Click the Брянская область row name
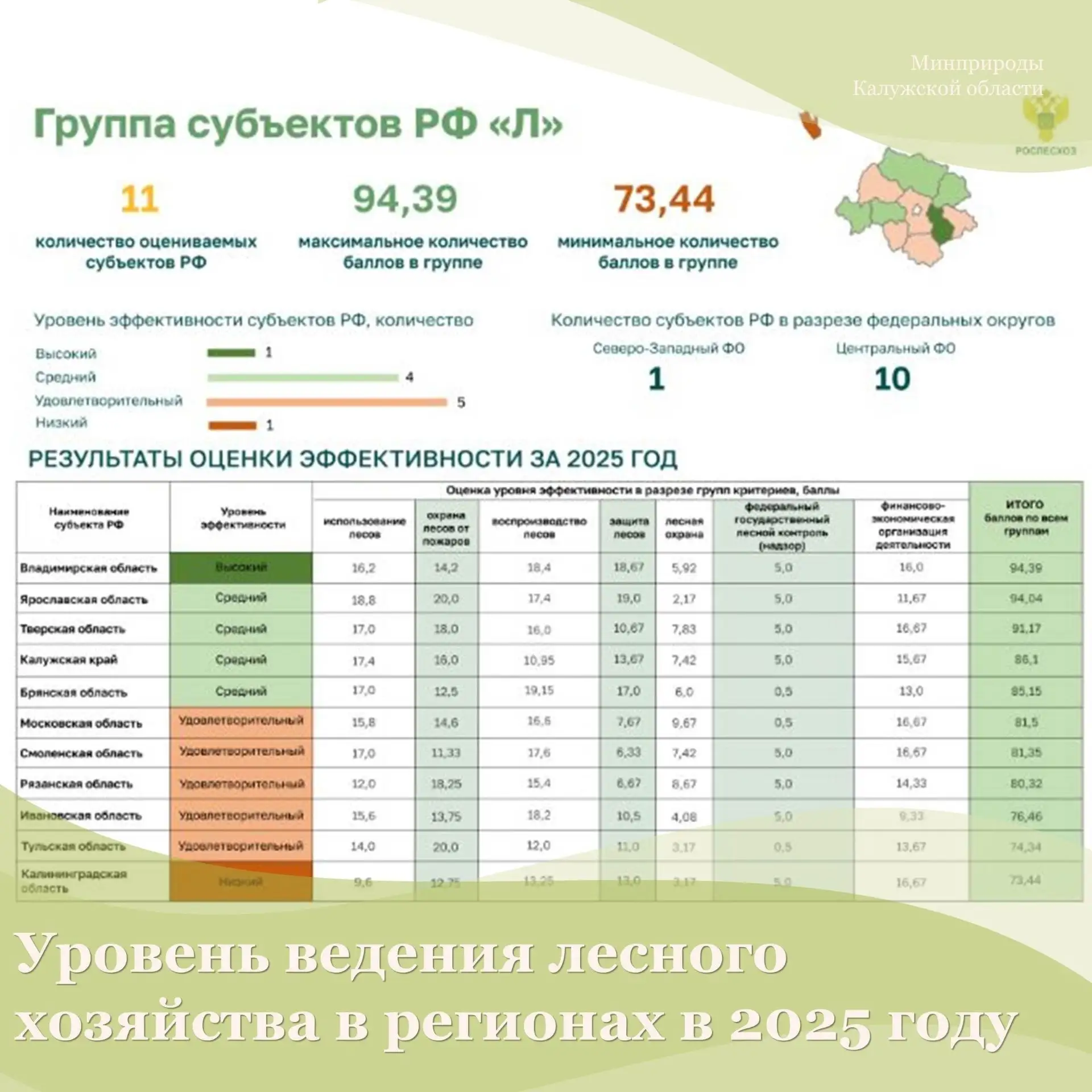1092x1092 pixels. point(73,693)
